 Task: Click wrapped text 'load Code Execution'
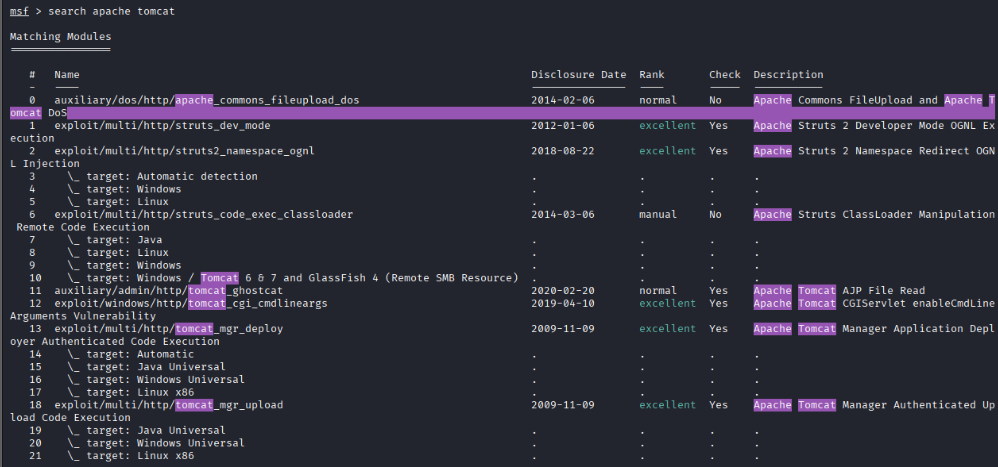point(70,418)
